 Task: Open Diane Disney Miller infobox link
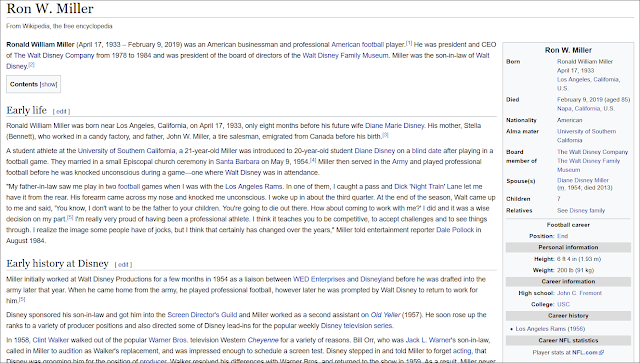583,180
